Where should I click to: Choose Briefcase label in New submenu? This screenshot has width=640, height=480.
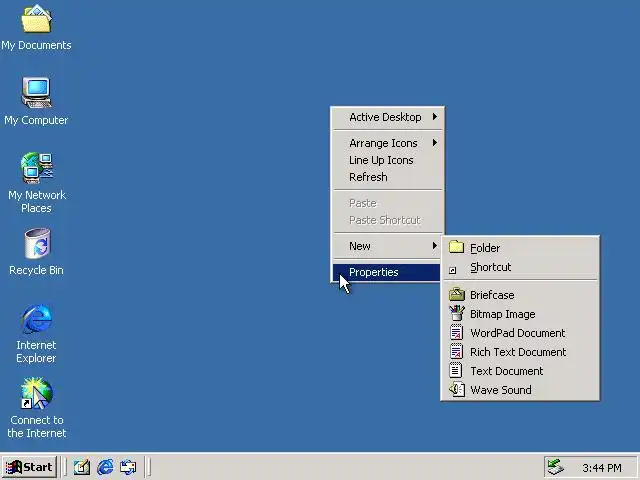[x=492, y=295]
